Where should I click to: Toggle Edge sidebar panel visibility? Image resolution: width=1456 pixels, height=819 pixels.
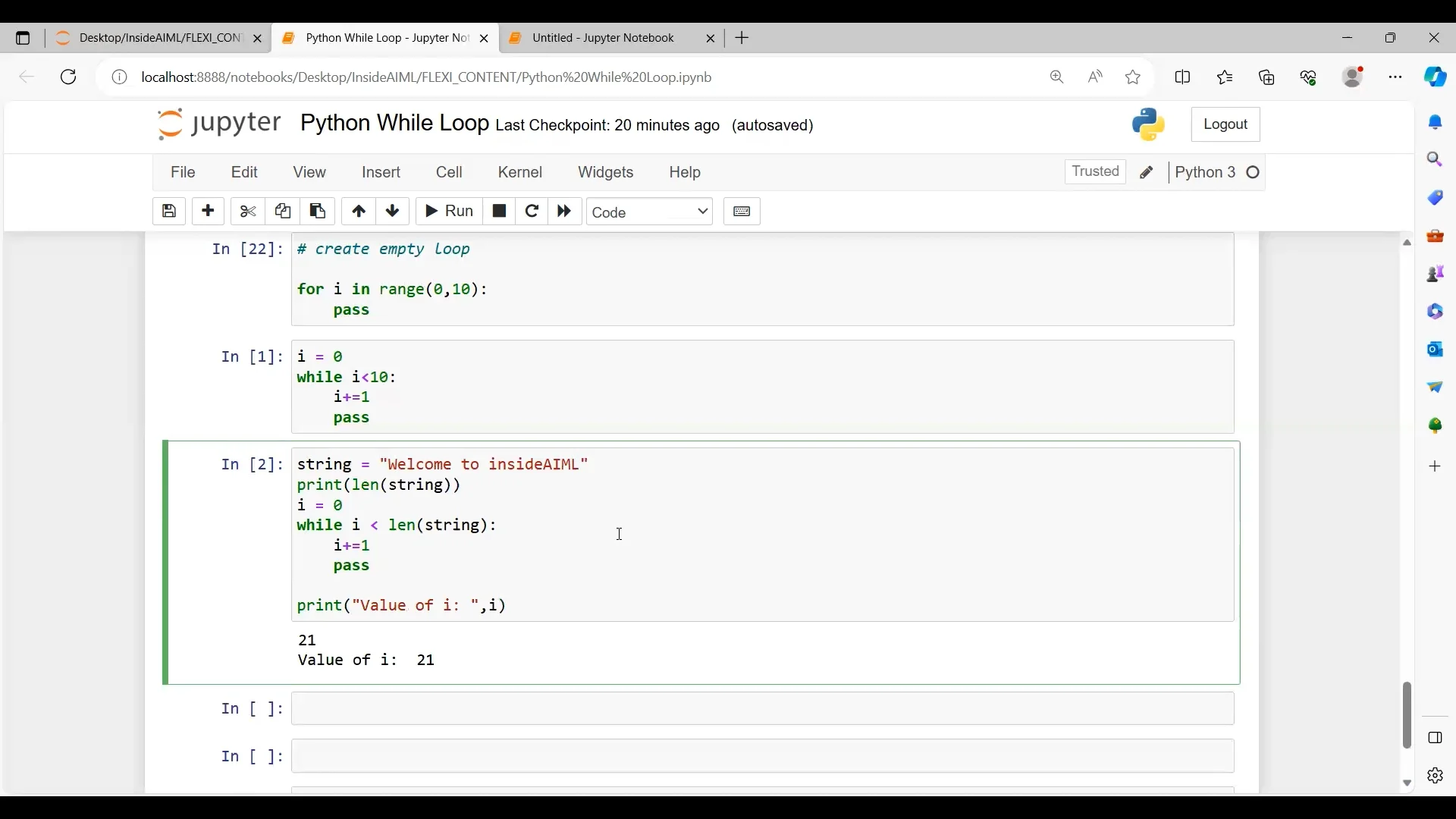tap(1436, 738)
